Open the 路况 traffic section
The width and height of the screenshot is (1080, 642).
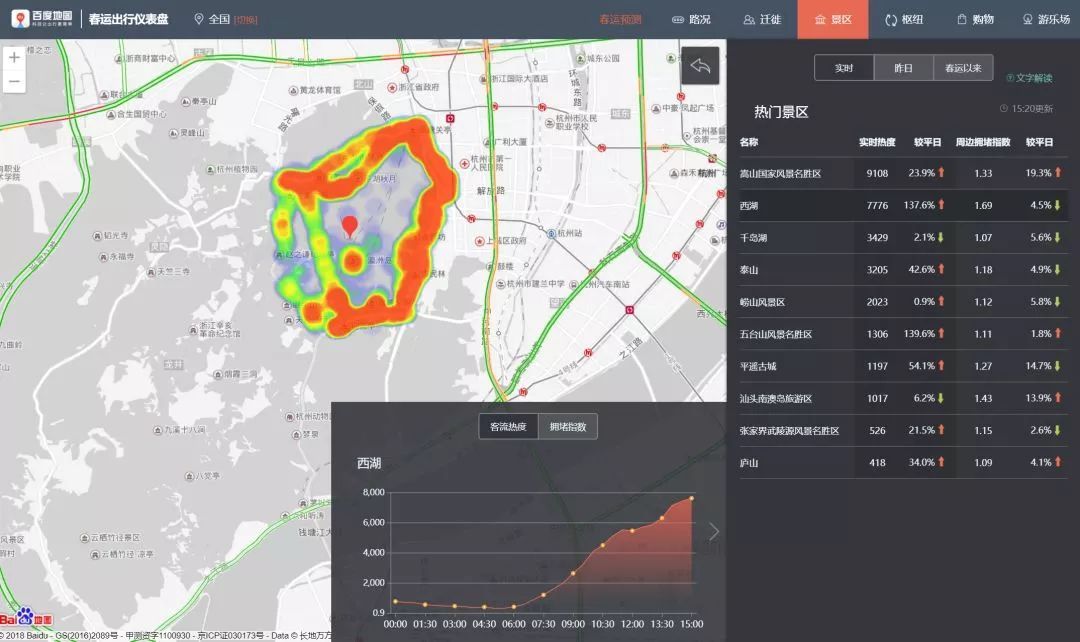point(691,19)
